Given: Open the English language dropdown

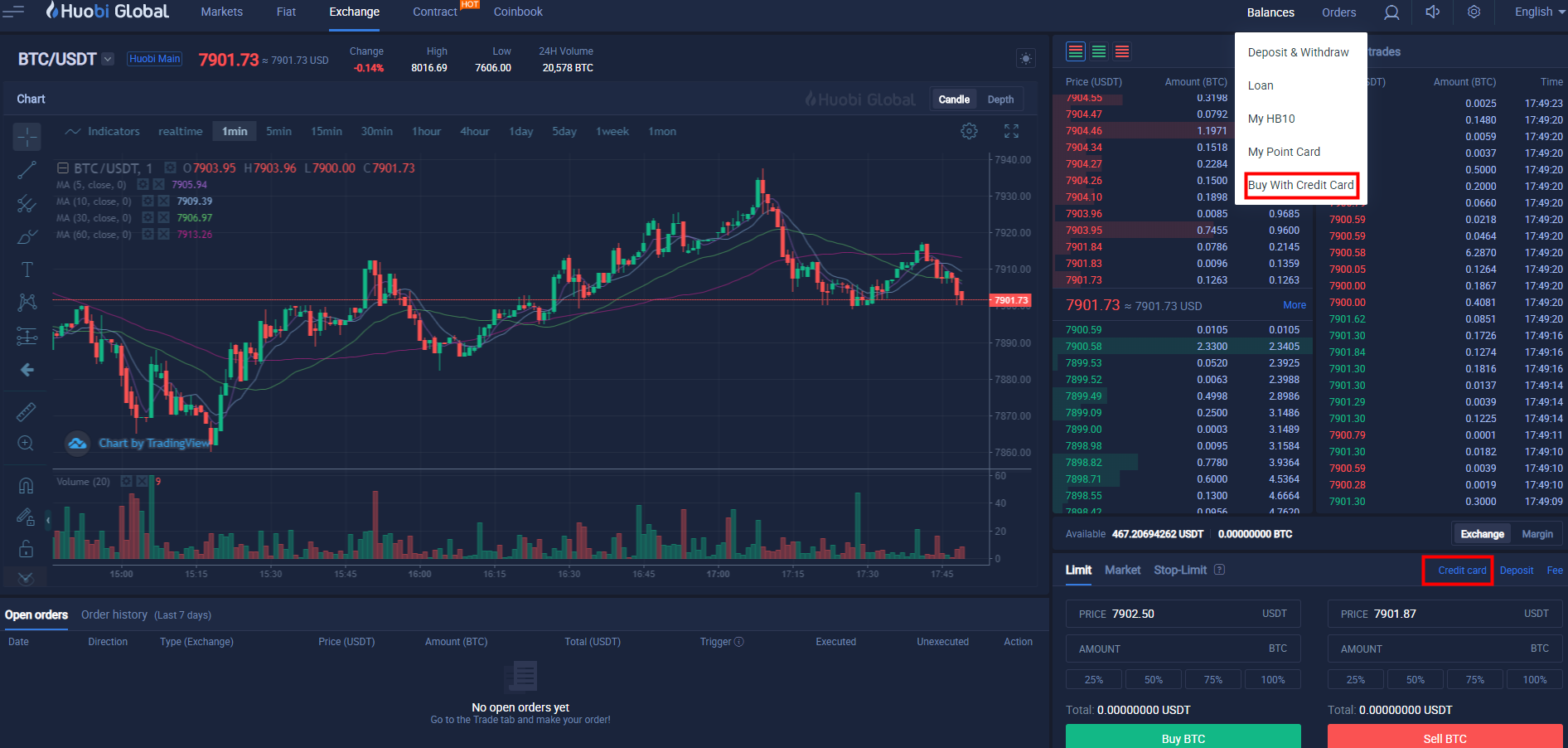Looking at the screenshot, I should pos(1541,12).
